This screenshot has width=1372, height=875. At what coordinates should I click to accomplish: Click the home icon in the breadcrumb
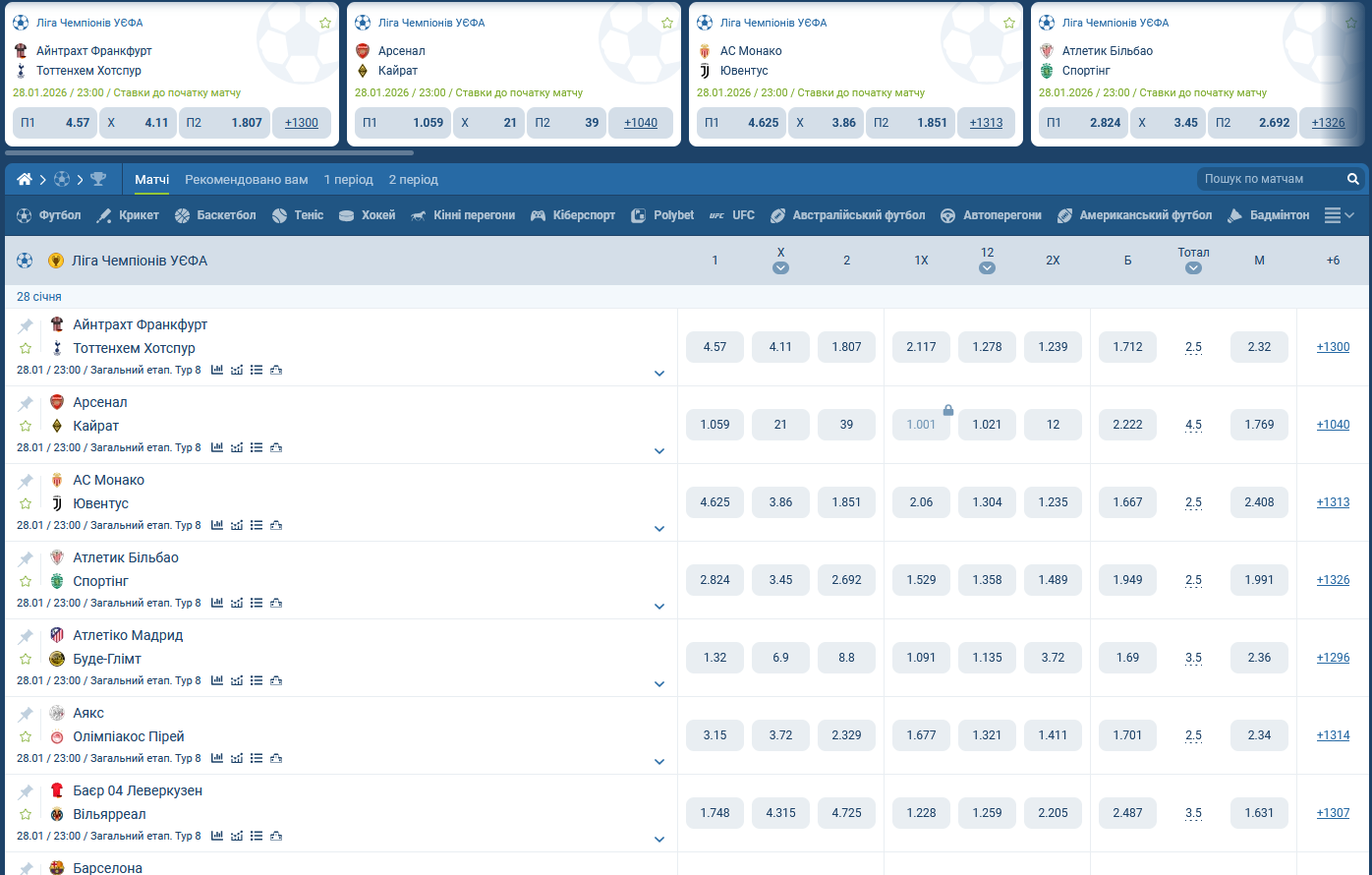point(25,179)
